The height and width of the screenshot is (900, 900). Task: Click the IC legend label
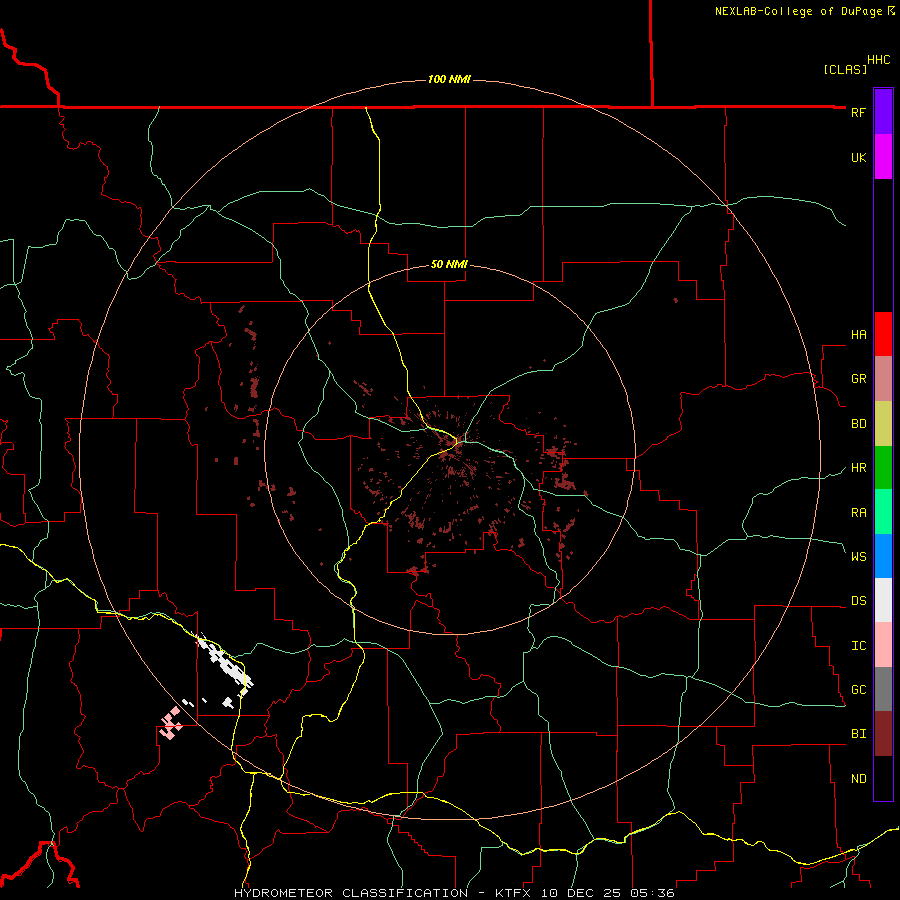click(858, 646)
